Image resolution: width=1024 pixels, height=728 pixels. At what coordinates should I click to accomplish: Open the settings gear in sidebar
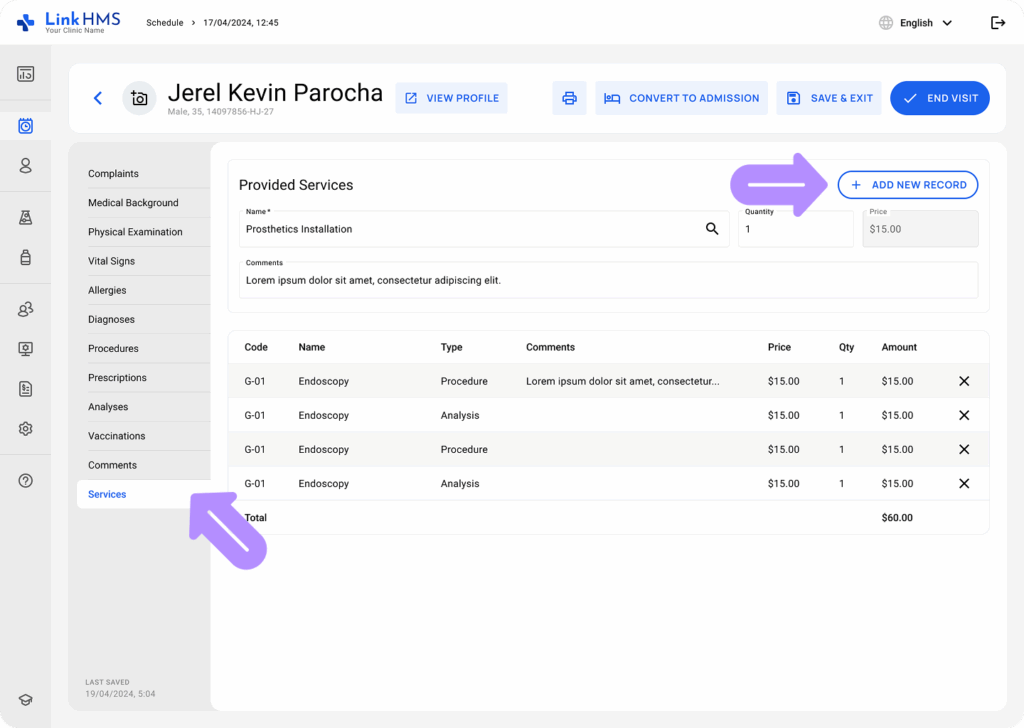pyautogui.click(x=26, y=428)
